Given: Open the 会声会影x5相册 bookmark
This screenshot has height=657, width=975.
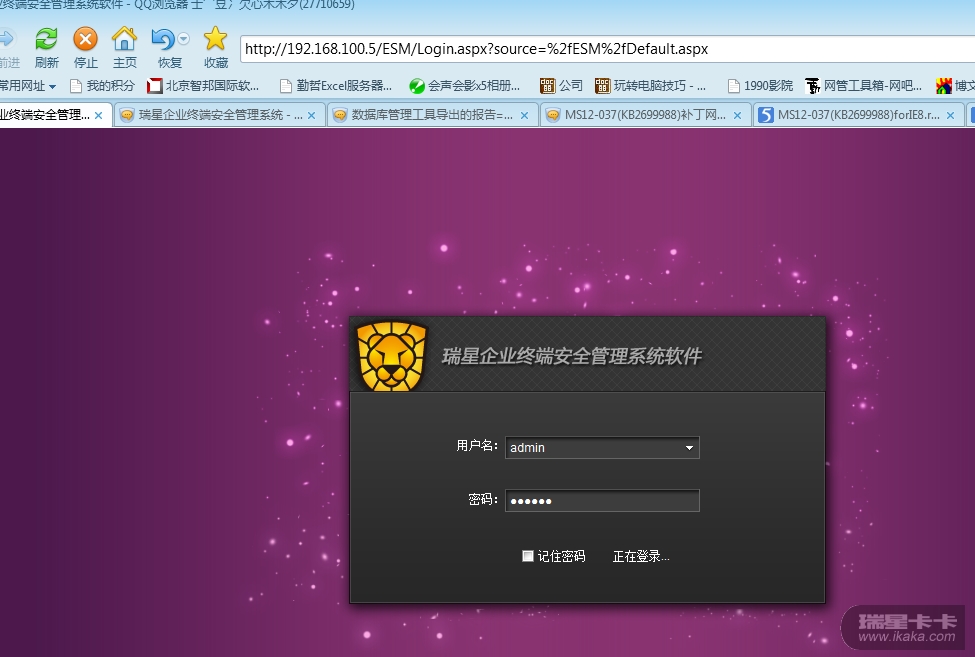Looking at the screenshot, I should coord(464,86).
